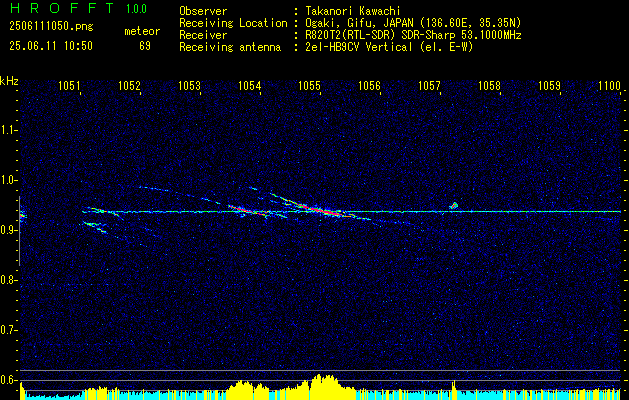This screenshot has width=629, height=400.
Task: Select the 1052 time marker
Action: (130, 85)
